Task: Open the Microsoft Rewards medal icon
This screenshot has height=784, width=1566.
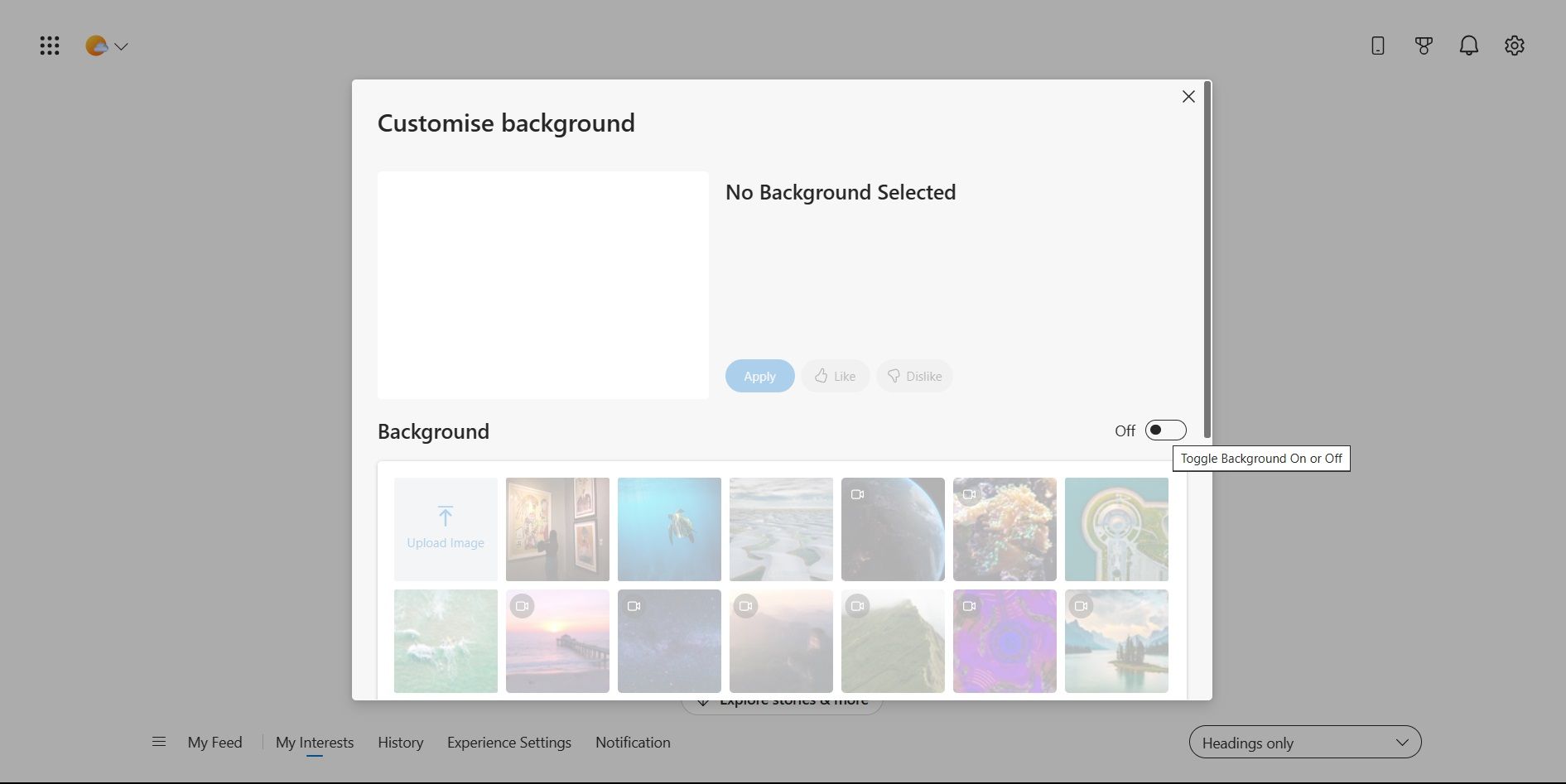Action: click(1424, 46)
